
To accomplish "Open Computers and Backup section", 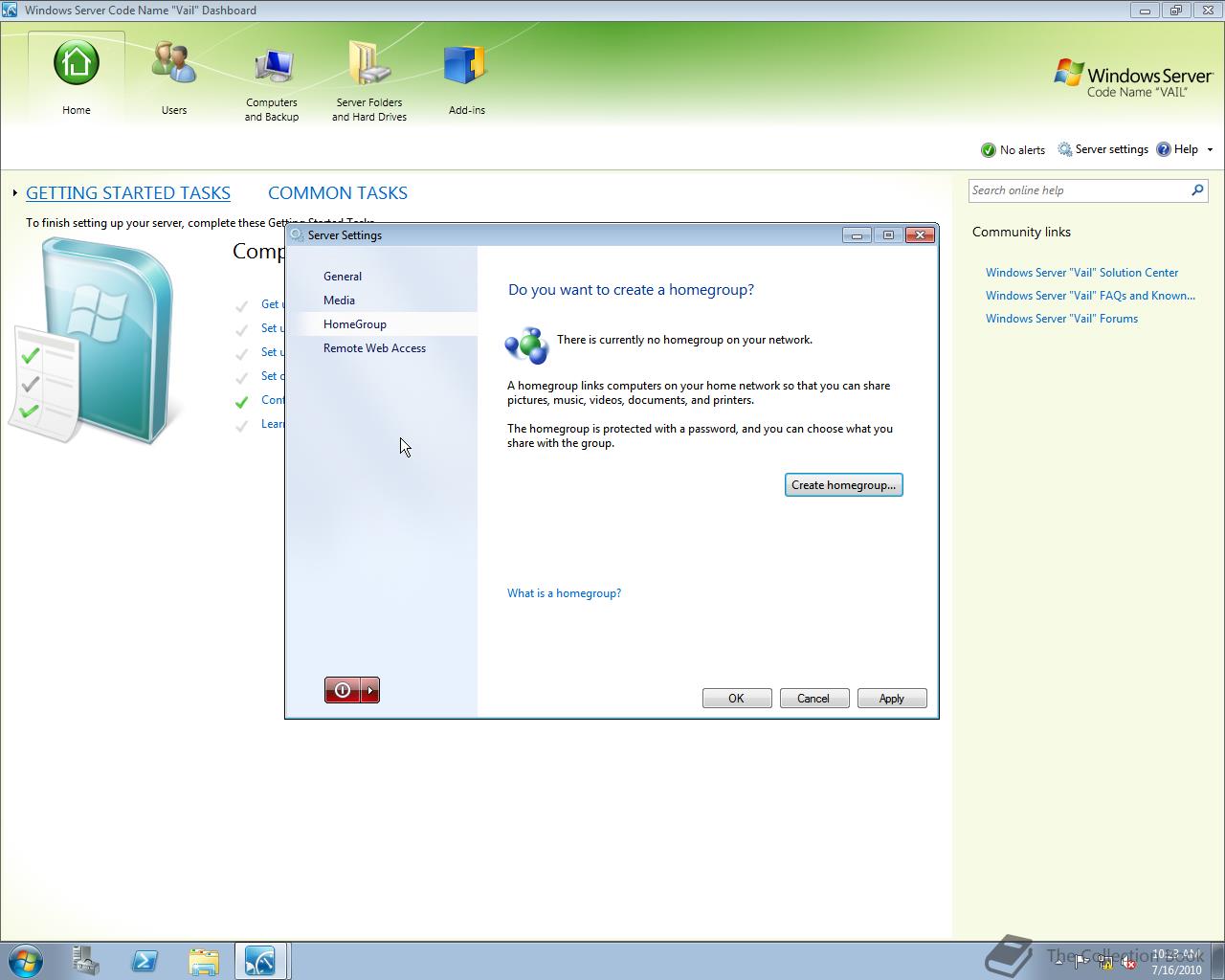I will tap(272, 84).
